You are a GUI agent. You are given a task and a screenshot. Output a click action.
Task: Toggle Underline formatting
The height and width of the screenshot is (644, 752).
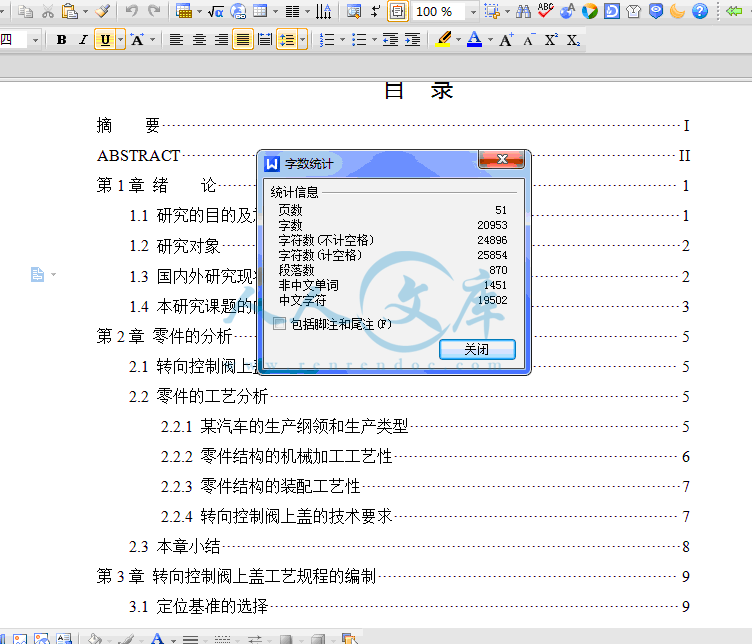click(105, 40)
